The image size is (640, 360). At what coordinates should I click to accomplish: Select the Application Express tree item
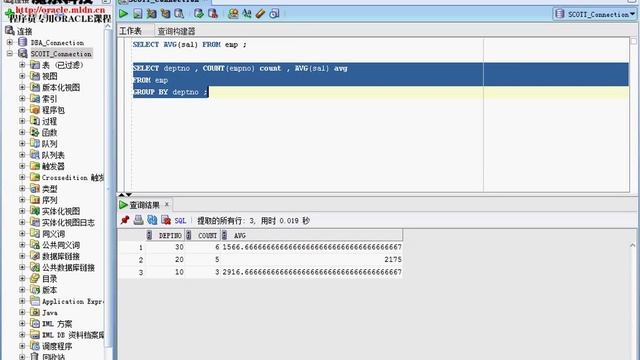[x=73, y=302]
